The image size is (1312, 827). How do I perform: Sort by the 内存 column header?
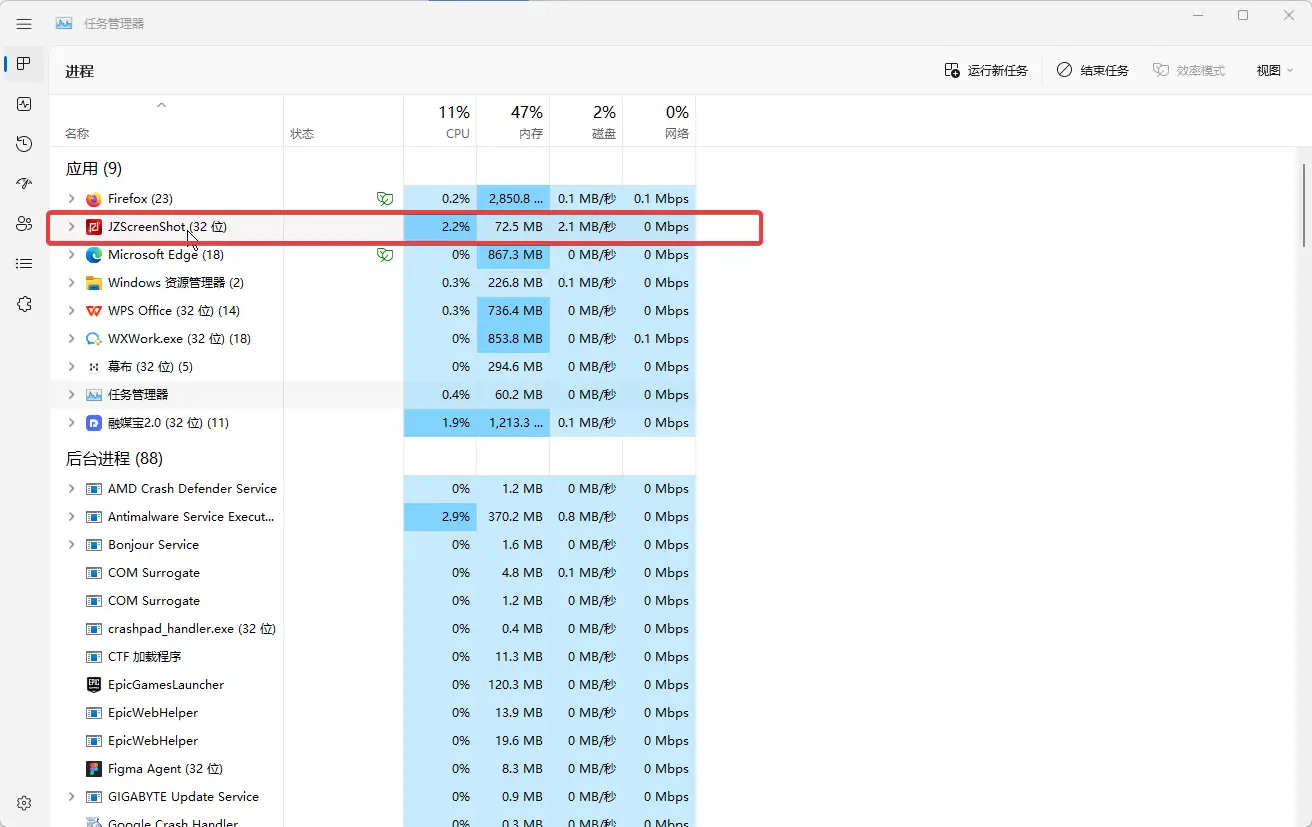pyautogui.click(x=513, y=121)
